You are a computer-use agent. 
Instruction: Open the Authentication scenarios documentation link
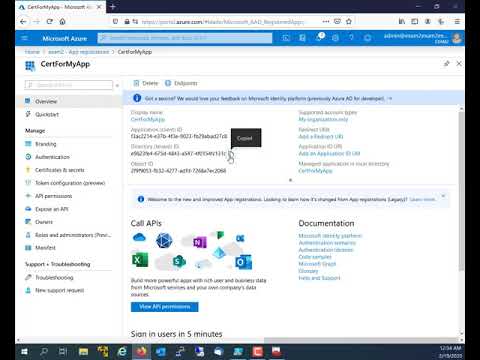pos(327,243)
